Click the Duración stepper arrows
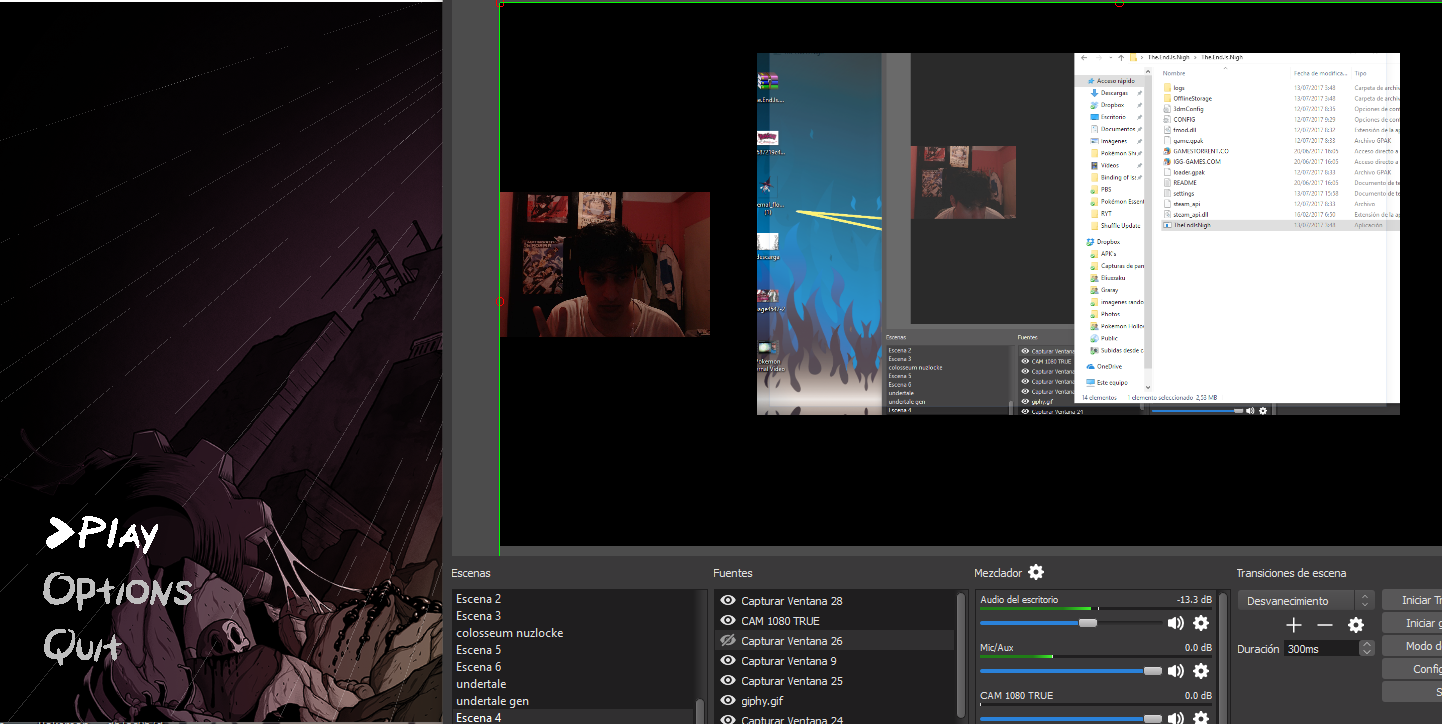This screenshot has width=1442, height=724. point(1367,649)
